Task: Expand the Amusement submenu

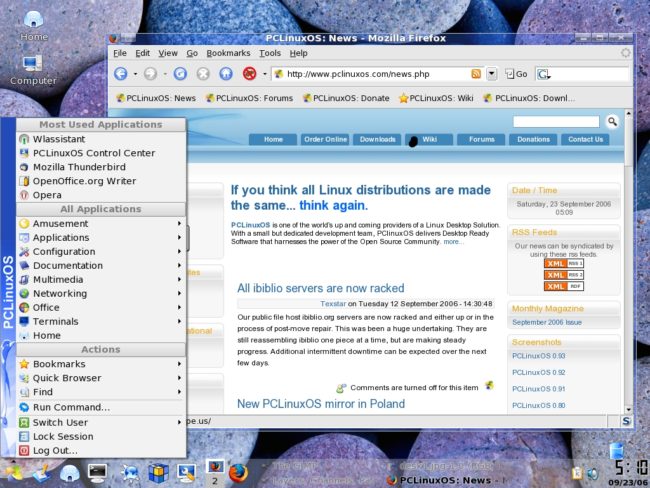Action: (101, 223)
